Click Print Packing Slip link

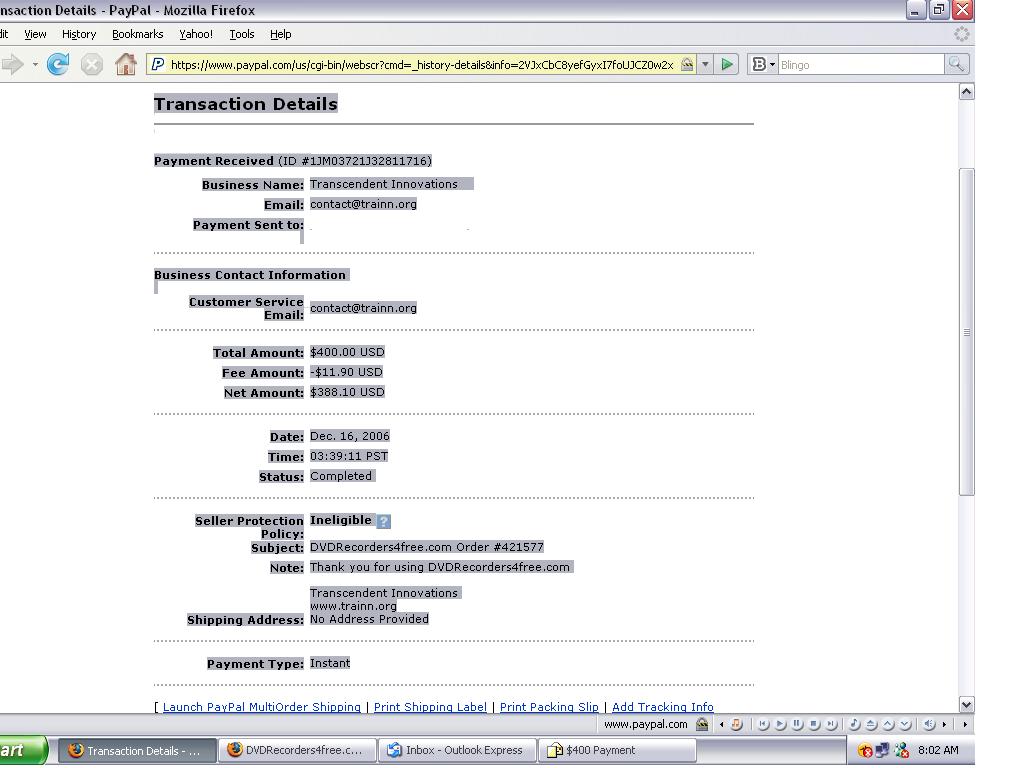(x=549, y=707)
